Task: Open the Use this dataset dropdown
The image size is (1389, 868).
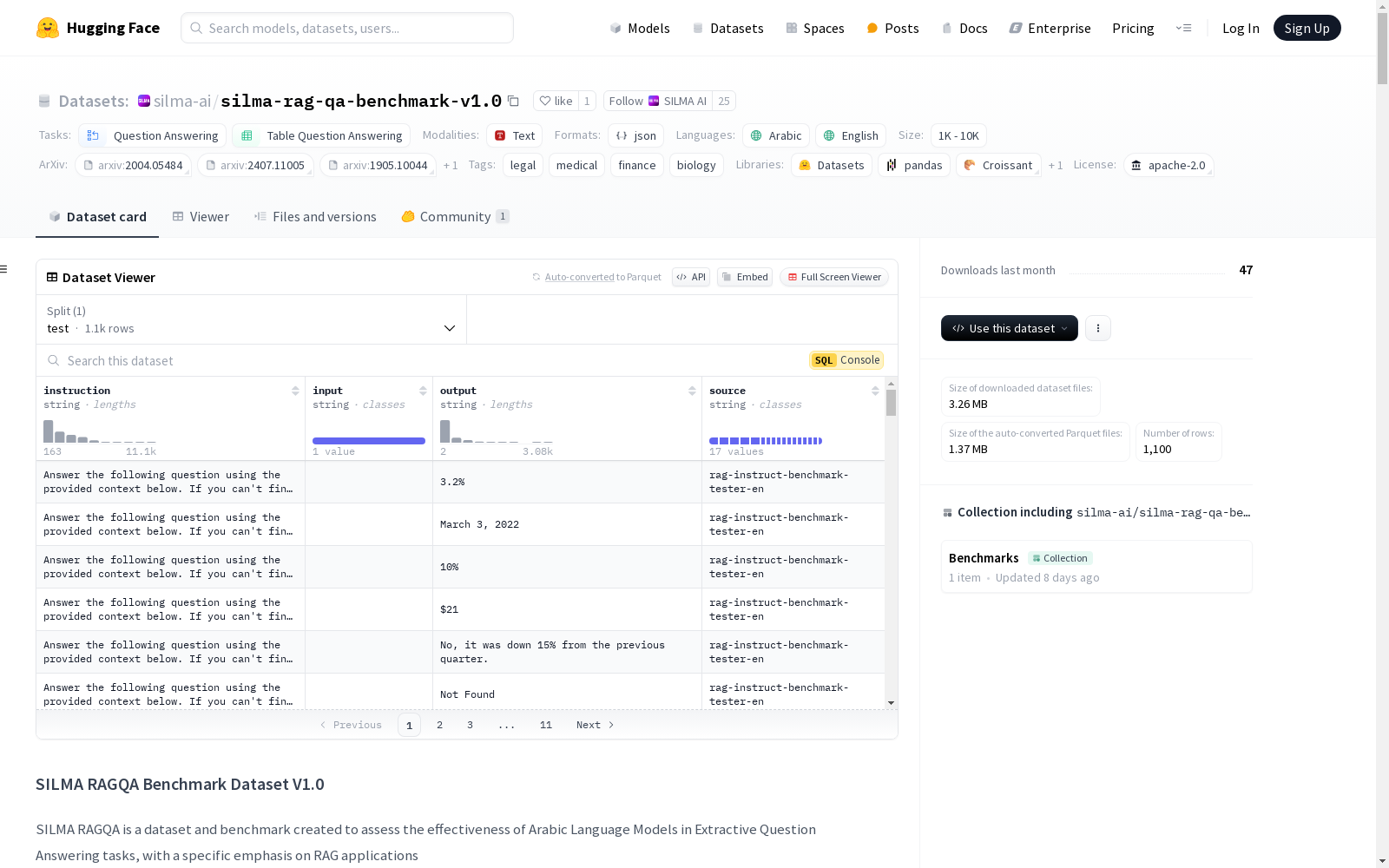Action: click(1010, 328)
